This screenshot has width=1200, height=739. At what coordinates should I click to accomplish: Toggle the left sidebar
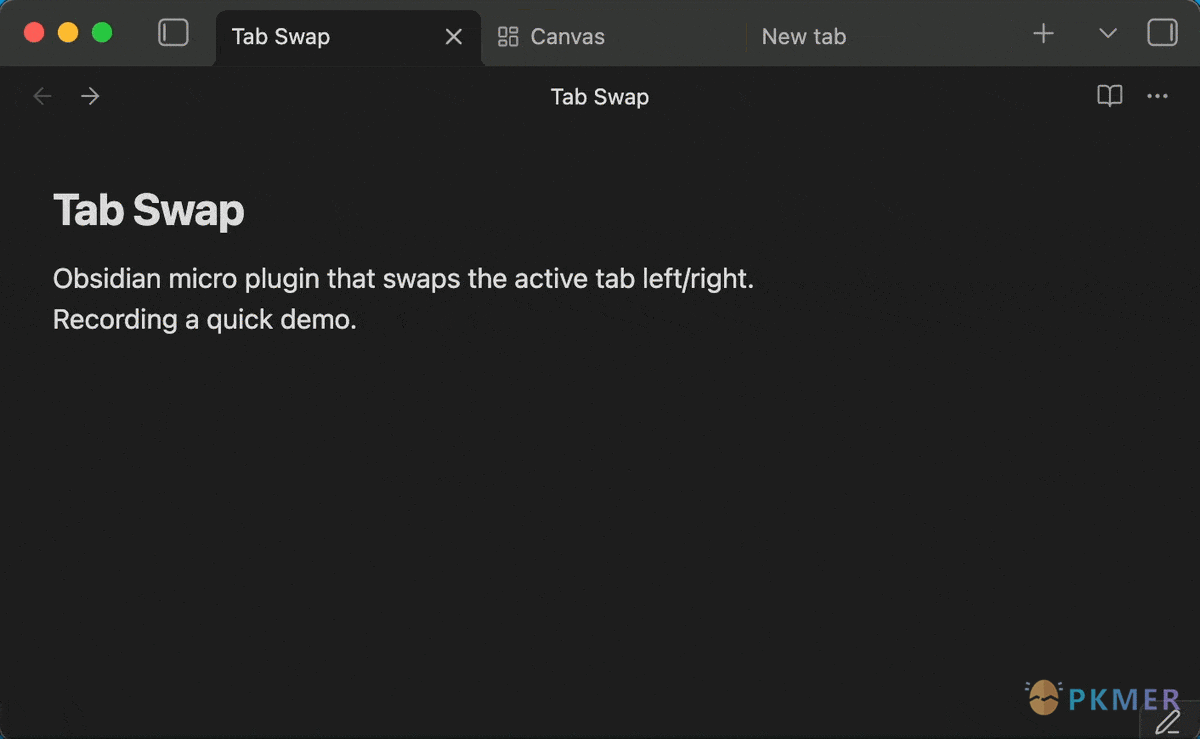click(x=173, y=33)
